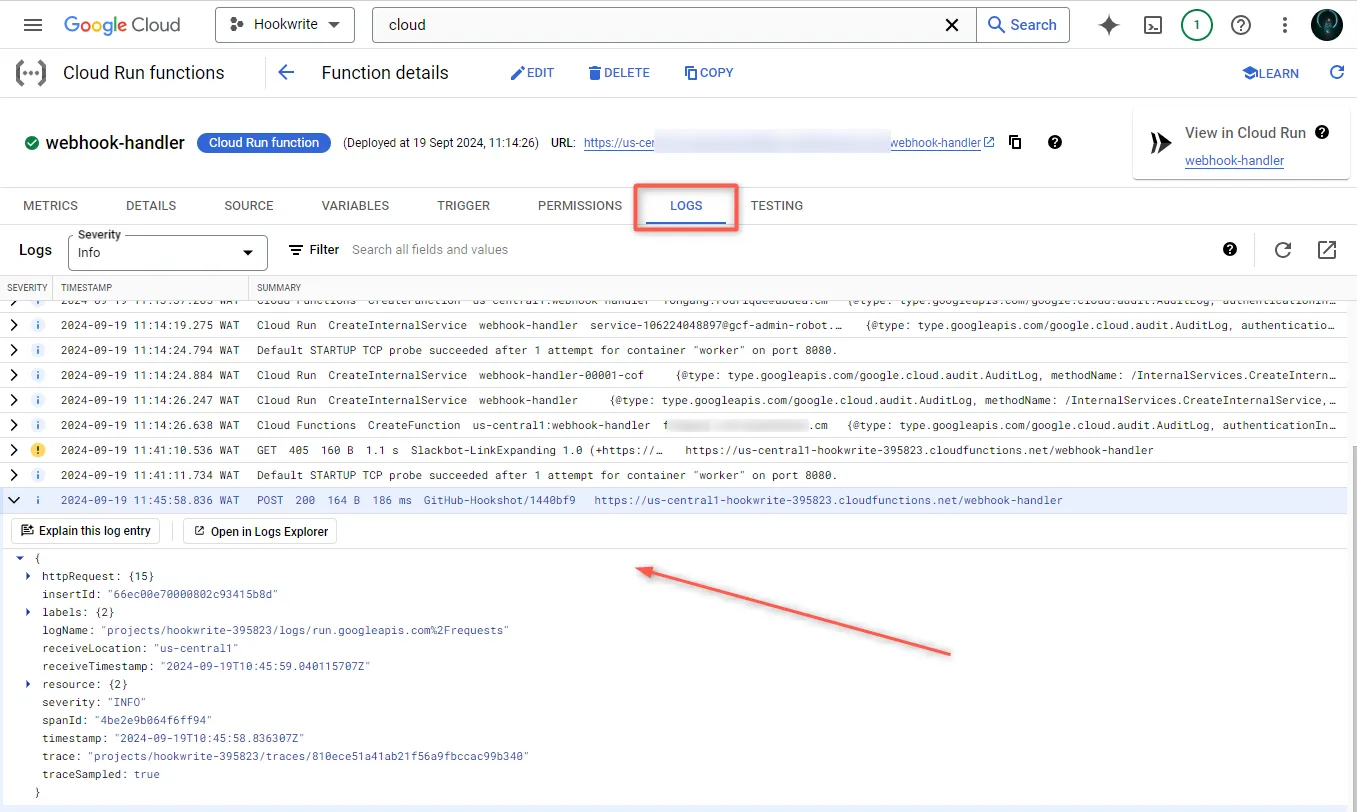Viewport: 1357px width, 812px height.
Task: Open the Gemini AI sparkle icon
Action: [x=1108, y=25]
